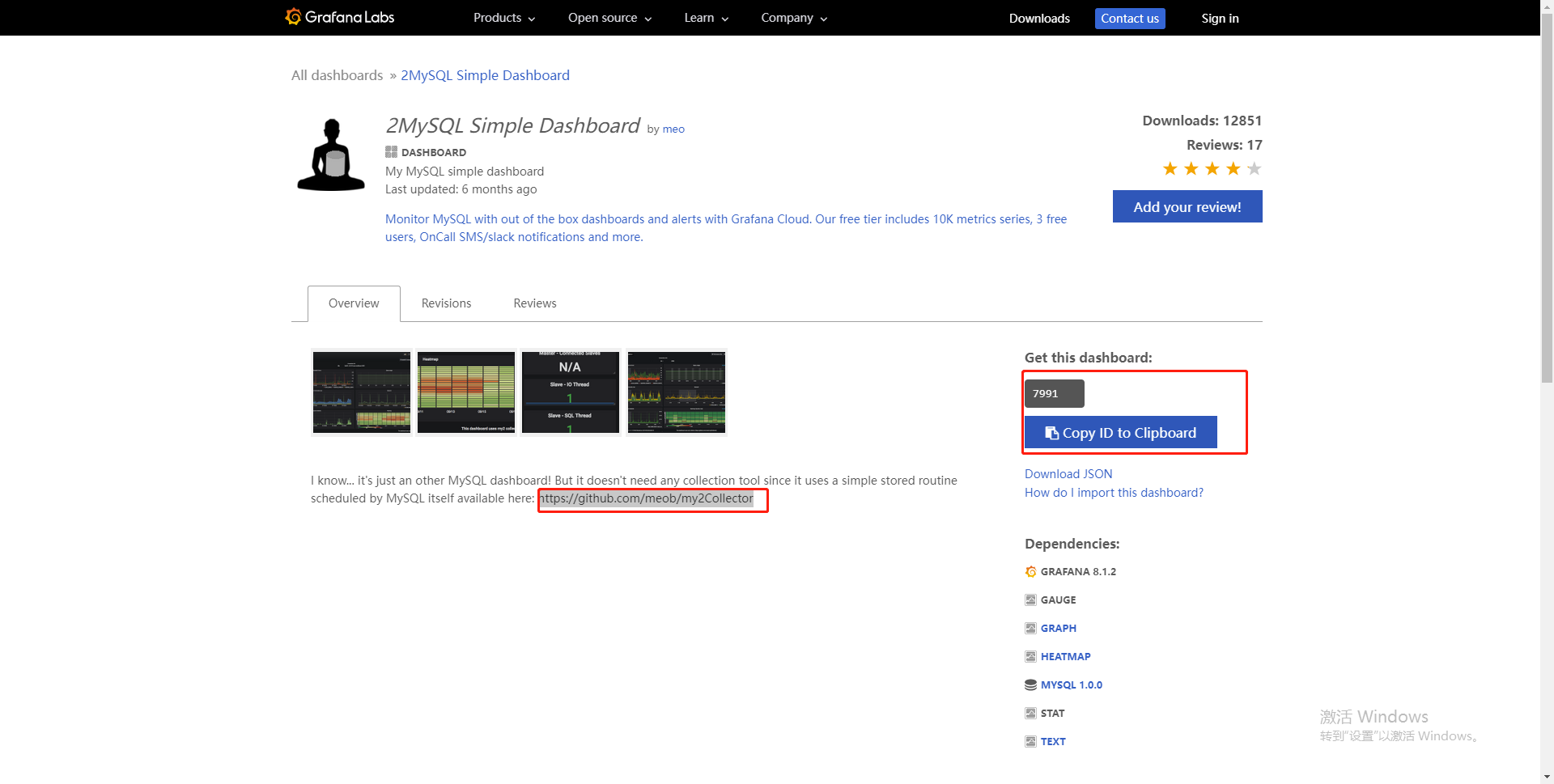Open the heatmap screenshot thumbnail

[x=466, y=392]
